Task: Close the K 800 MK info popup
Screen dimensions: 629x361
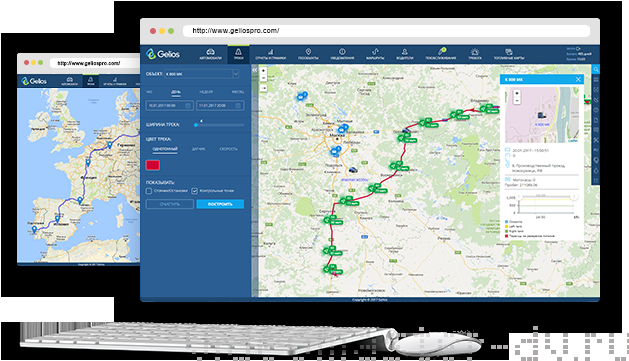Action: pos(578,79)
